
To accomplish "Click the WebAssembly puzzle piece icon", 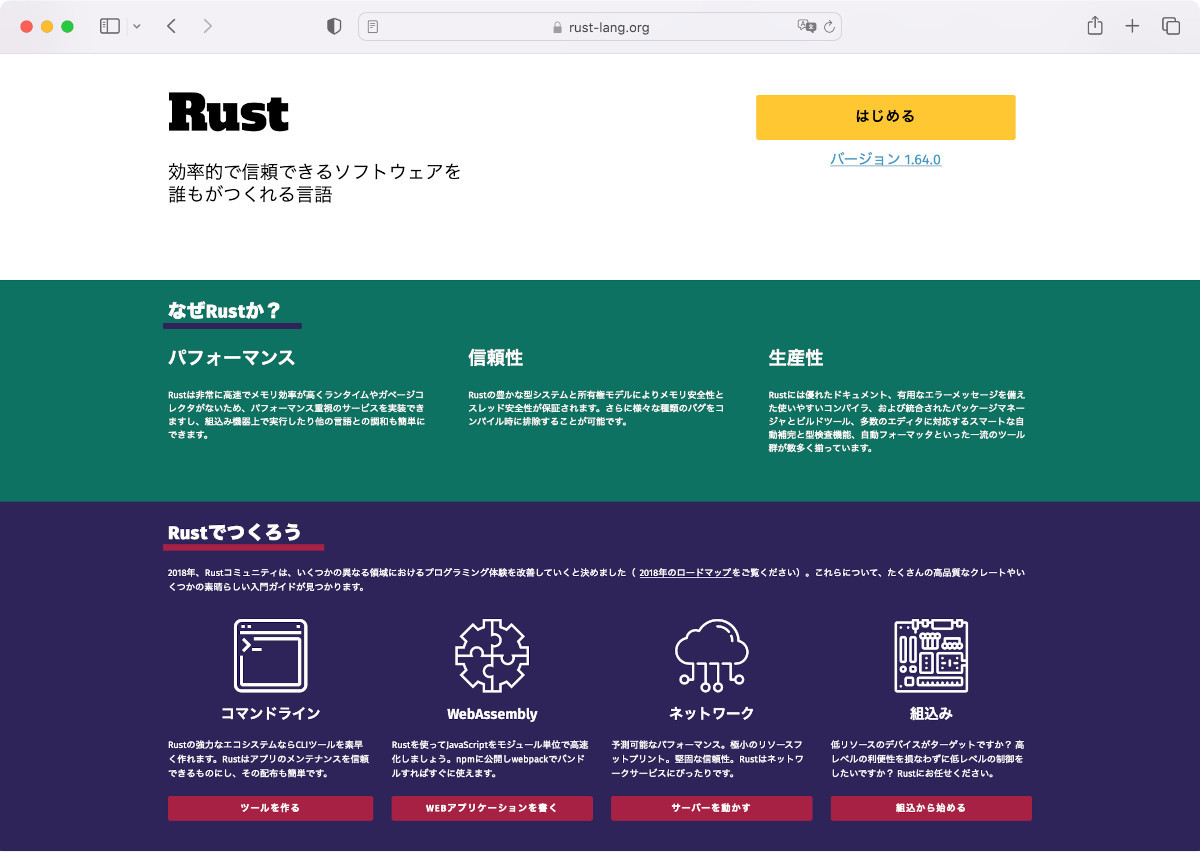I will pyautogui.click(x=492, y=656).
